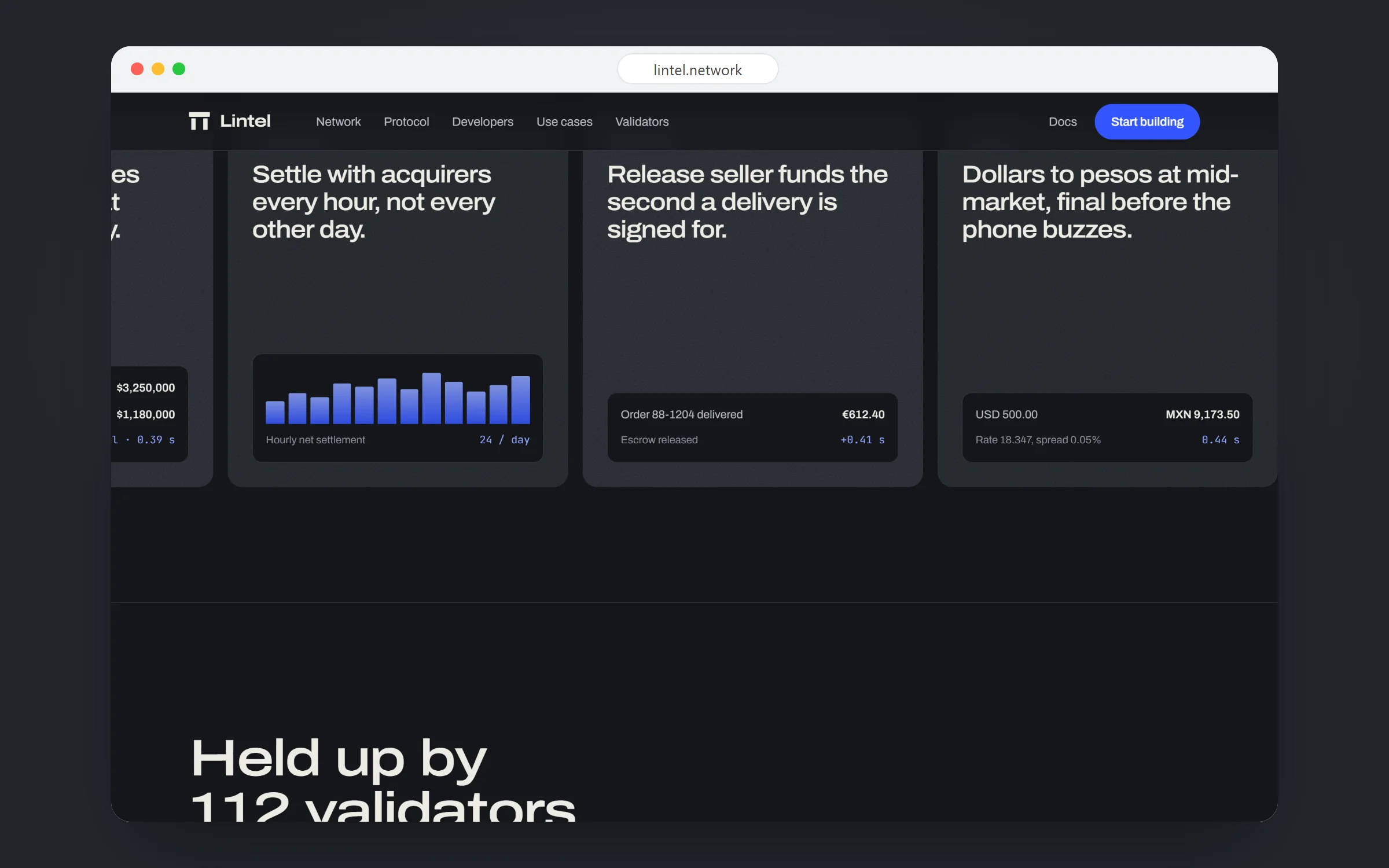Maximize the window with green button
The width and height of the screenshot is (1389, 868).
[179, 69]
